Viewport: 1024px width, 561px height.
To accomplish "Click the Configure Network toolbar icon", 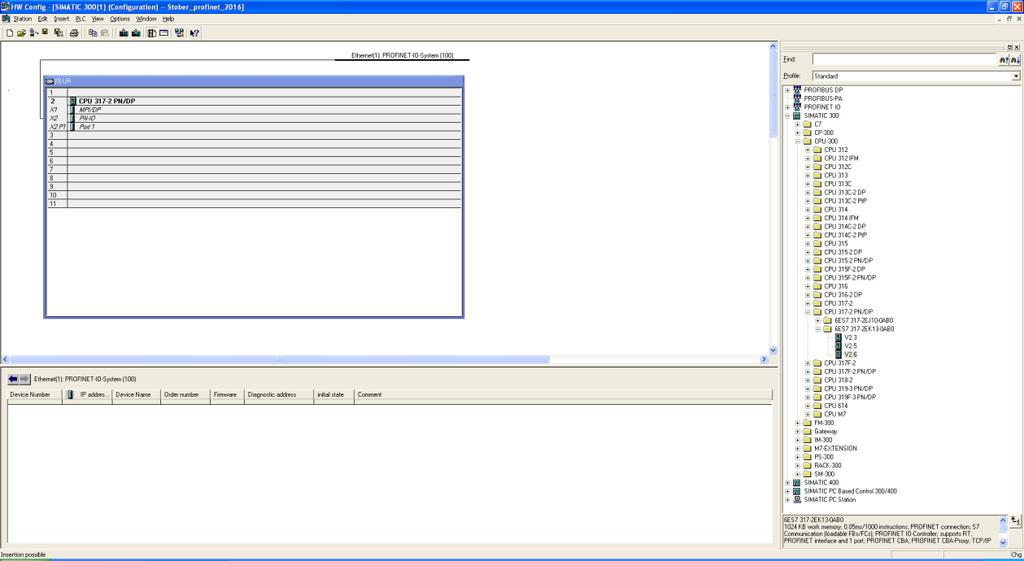I will [x=179, y=33].
